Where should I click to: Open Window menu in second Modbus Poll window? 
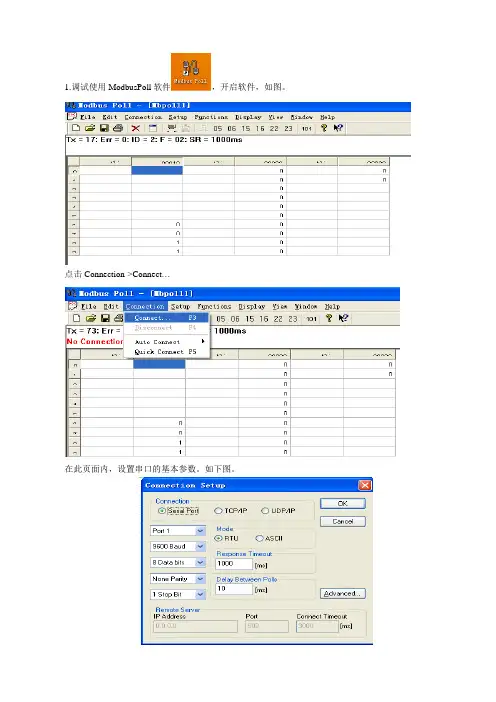point(306,307)
